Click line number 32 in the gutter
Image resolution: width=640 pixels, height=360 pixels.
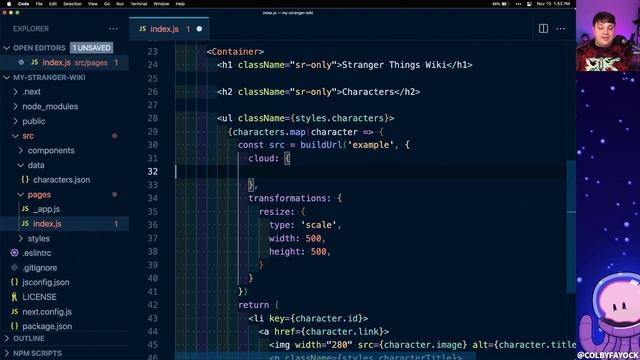(x=152, y=171)
